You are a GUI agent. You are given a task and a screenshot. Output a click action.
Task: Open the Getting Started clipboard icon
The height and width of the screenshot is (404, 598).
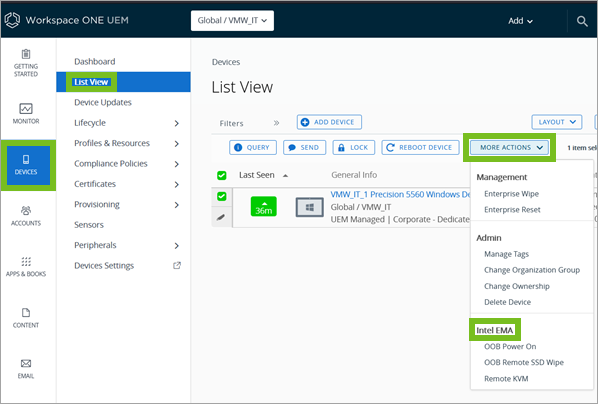(26, 54)
